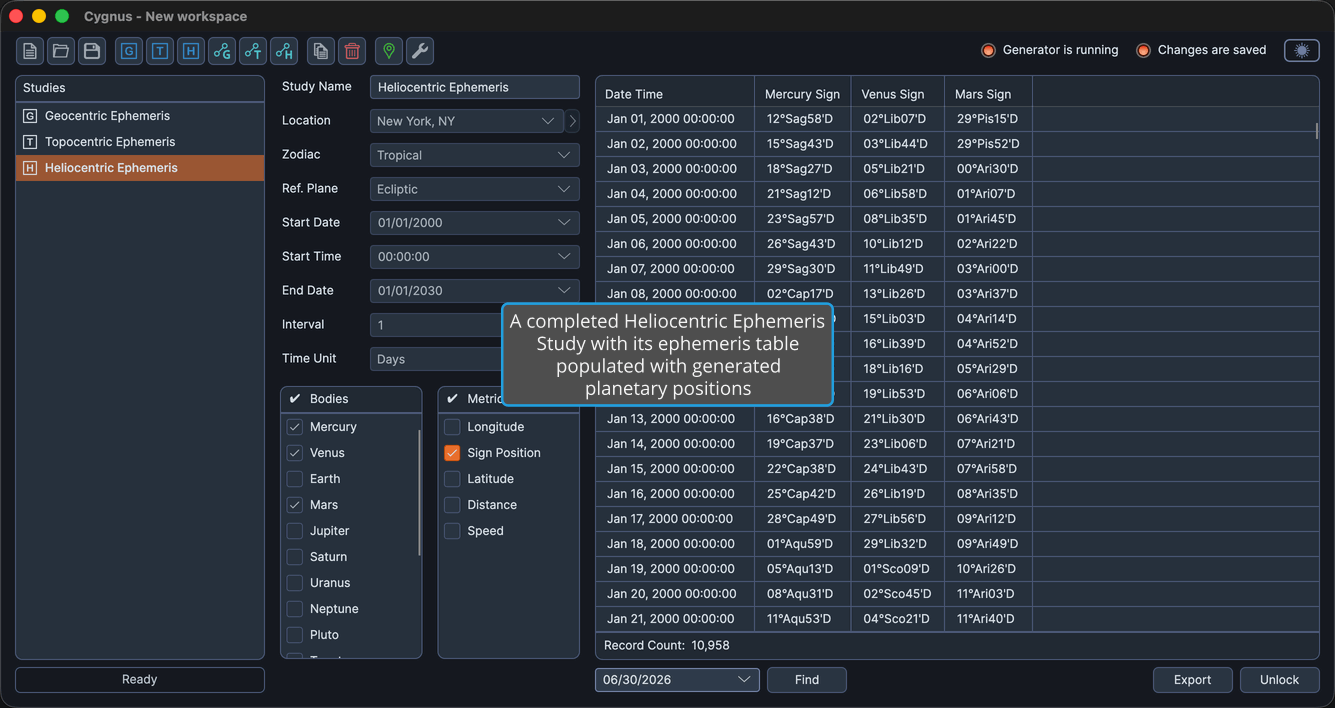Select the Jan 01, 2000 00:00:00 row
The image size is (1335, 708).
(x=955, y=119)
